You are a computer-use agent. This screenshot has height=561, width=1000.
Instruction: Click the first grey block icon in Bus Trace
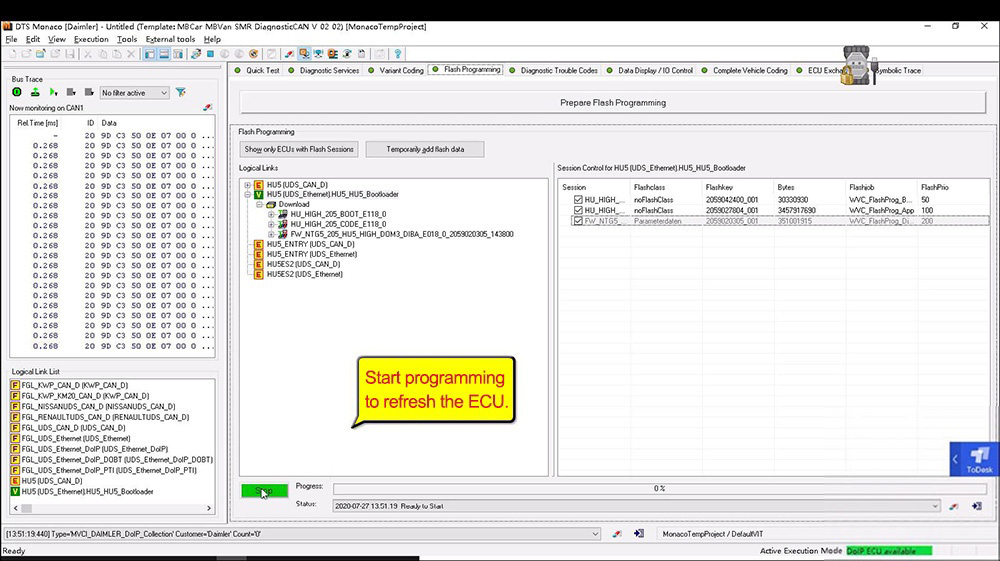click(x=71, y=92)
